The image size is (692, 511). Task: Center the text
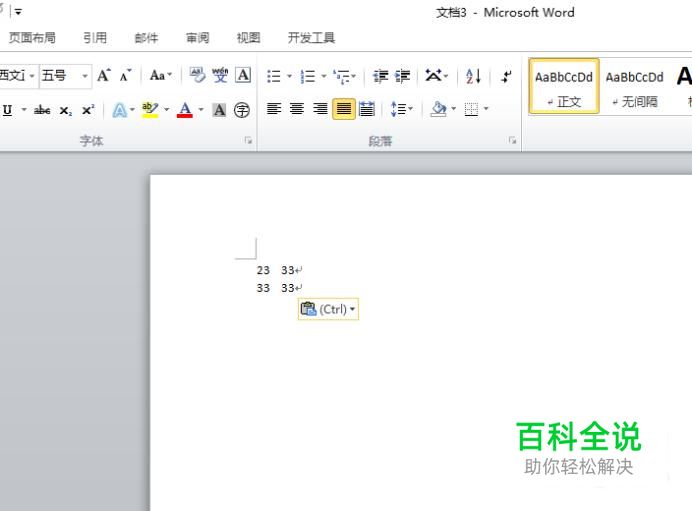297,109
